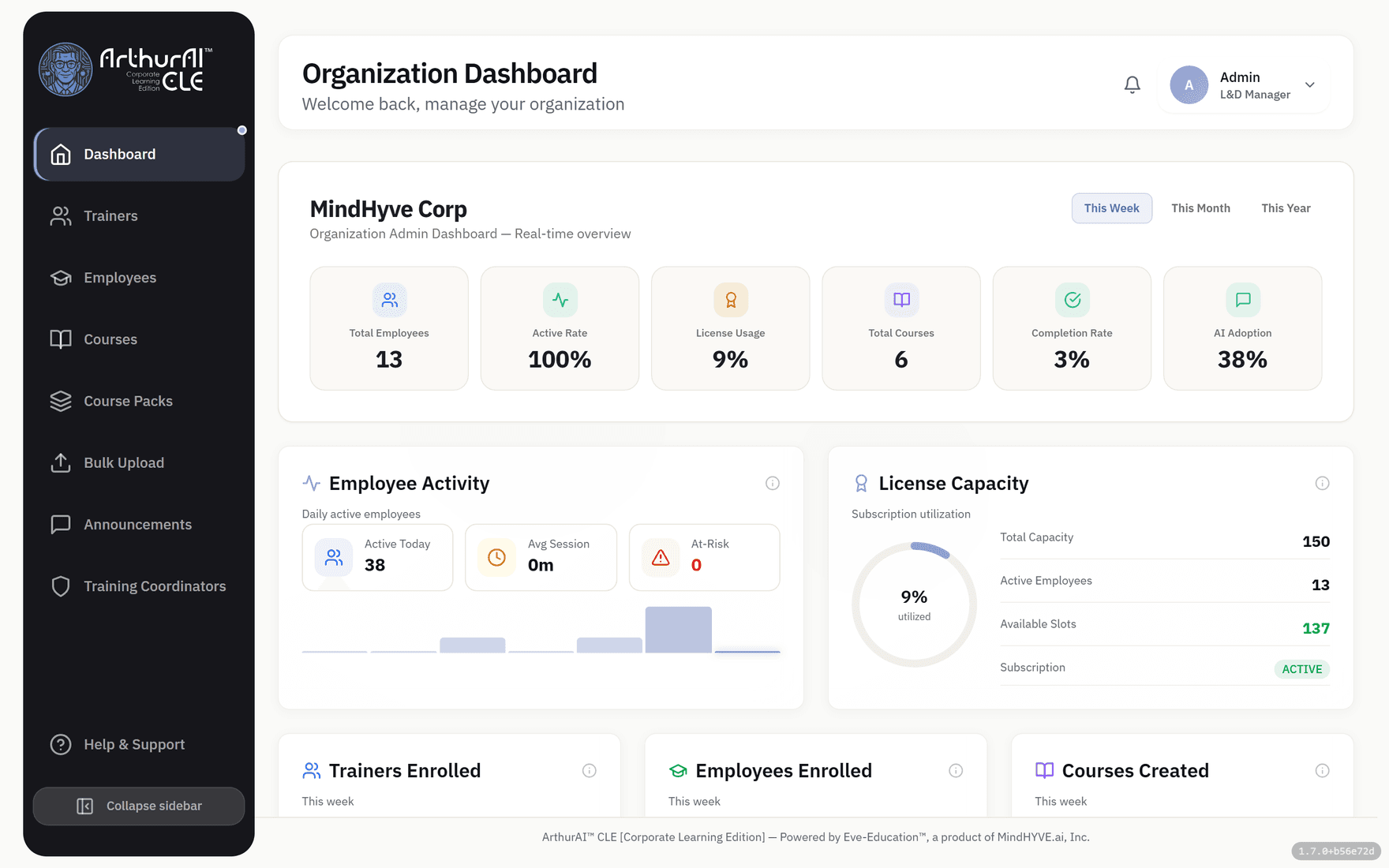The image size is (1389, 868).
Task: Click the Courses book icon
Action: (x=61, y=339)
